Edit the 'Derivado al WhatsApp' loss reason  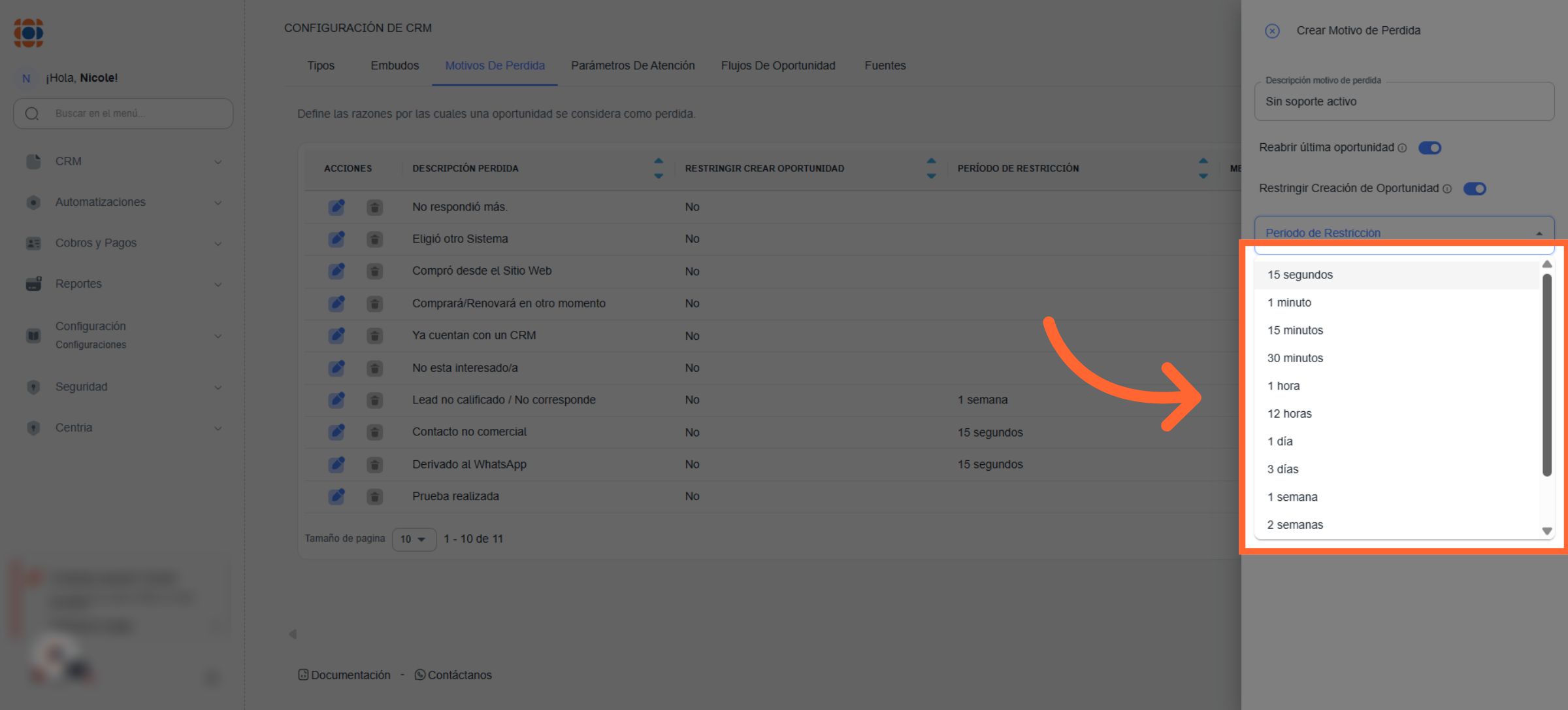click(x=336, y=465)
